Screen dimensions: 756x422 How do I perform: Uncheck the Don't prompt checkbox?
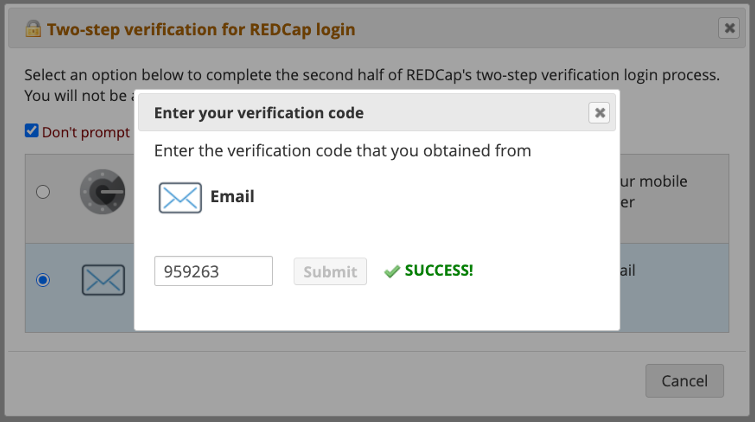[x=32, y=131]
